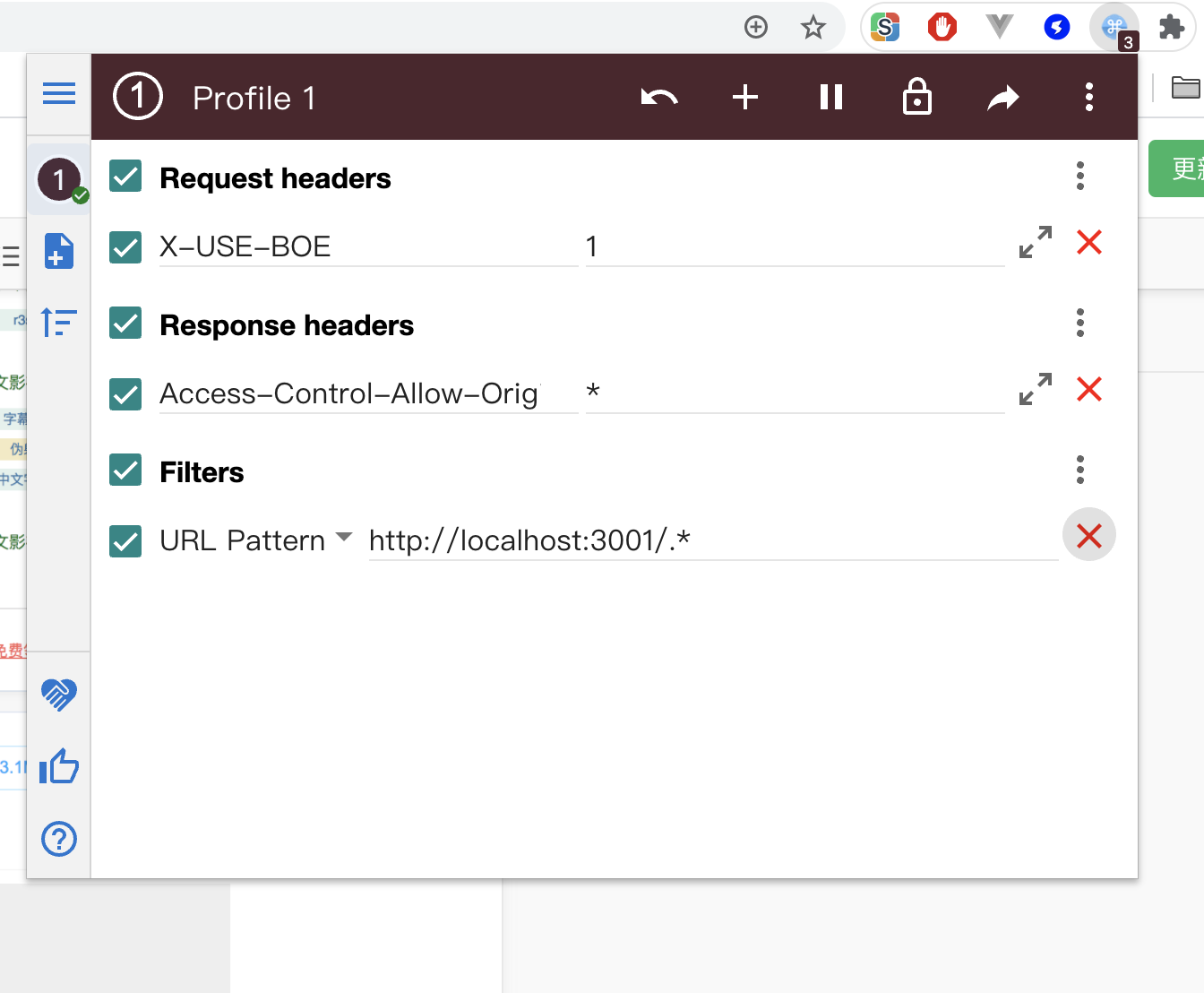
Task: Click the undo arrow in the header
Action: [x=659, y=97]
